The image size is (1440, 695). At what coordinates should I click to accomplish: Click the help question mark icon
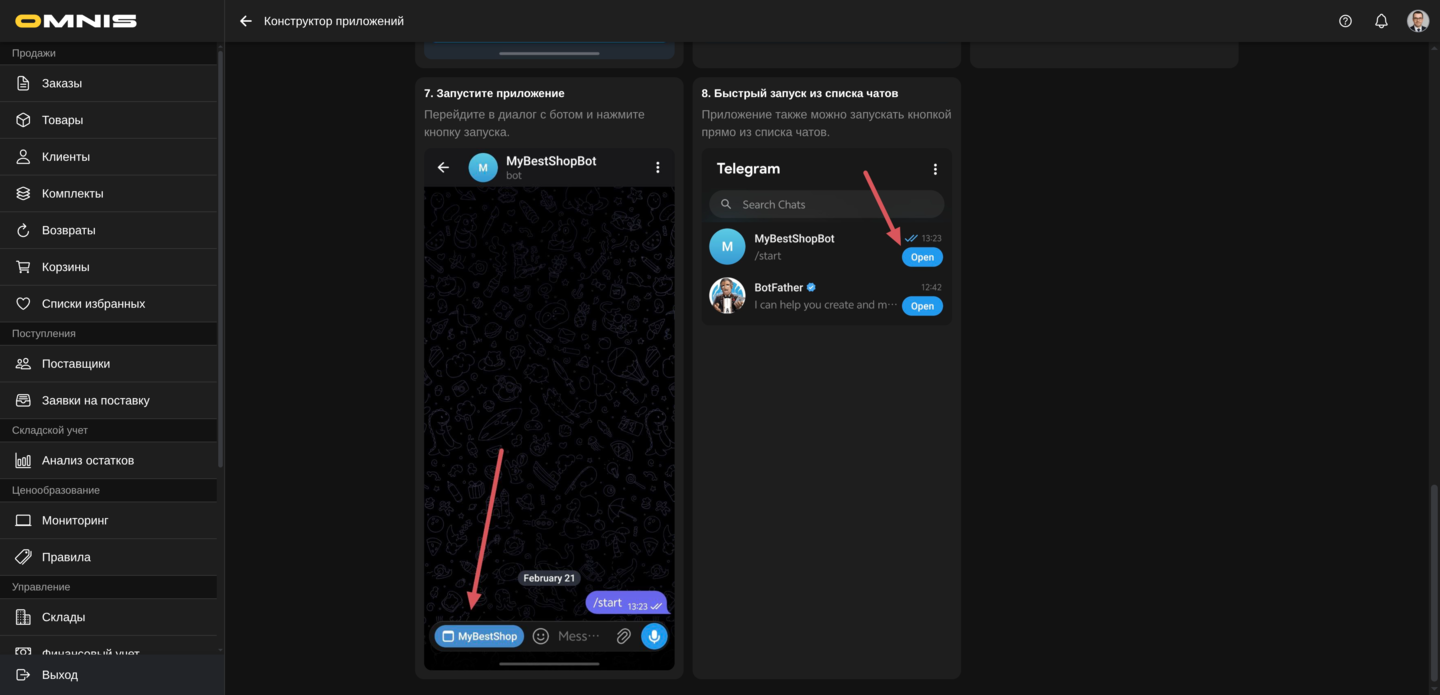tap(1345, 20)
